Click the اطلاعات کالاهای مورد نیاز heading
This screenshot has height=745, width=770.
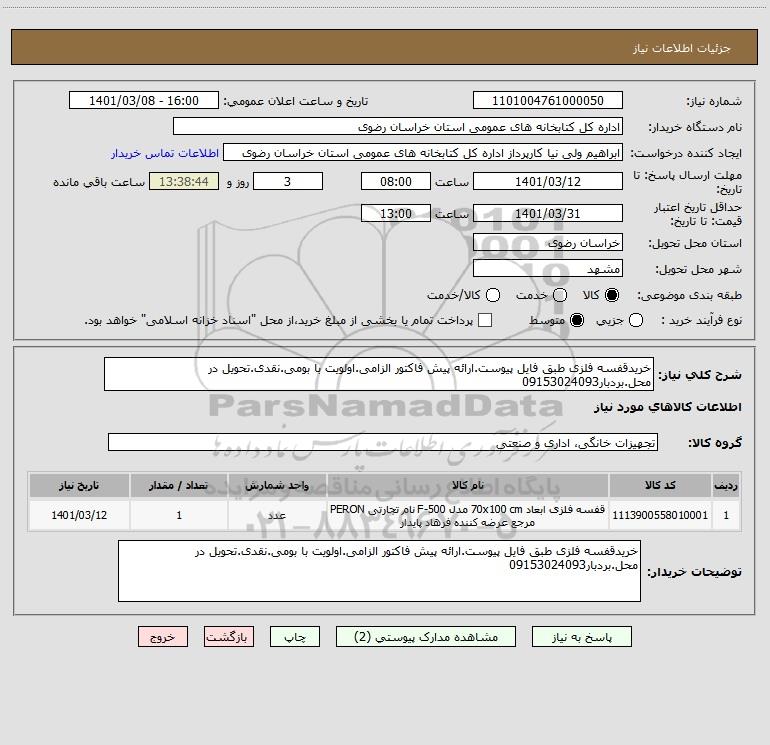667,407
